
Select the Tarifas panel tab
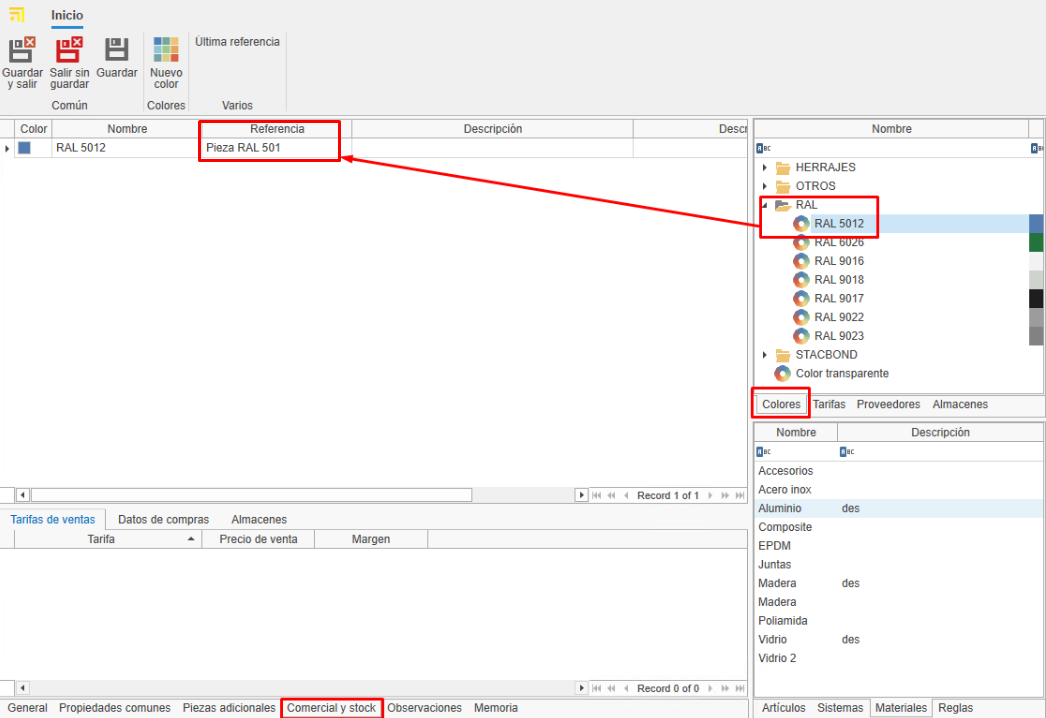tap(829, 404)
